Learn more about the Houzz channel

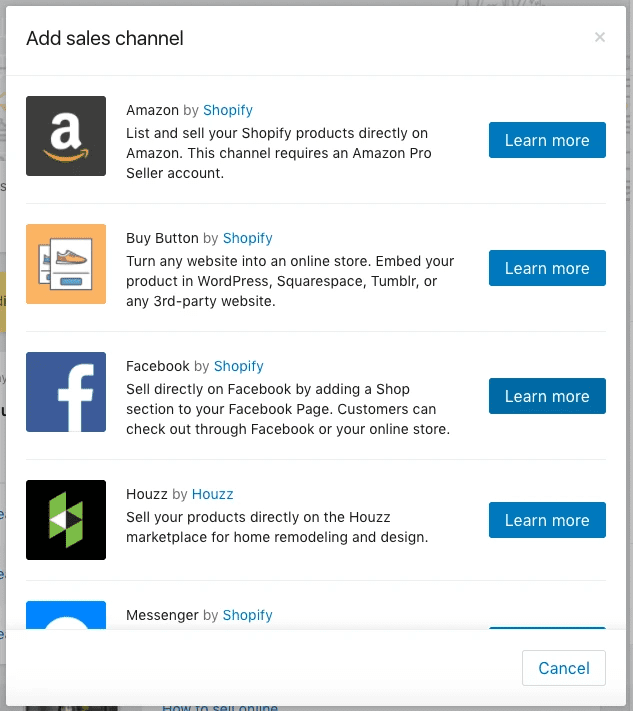tap(547, 520)
